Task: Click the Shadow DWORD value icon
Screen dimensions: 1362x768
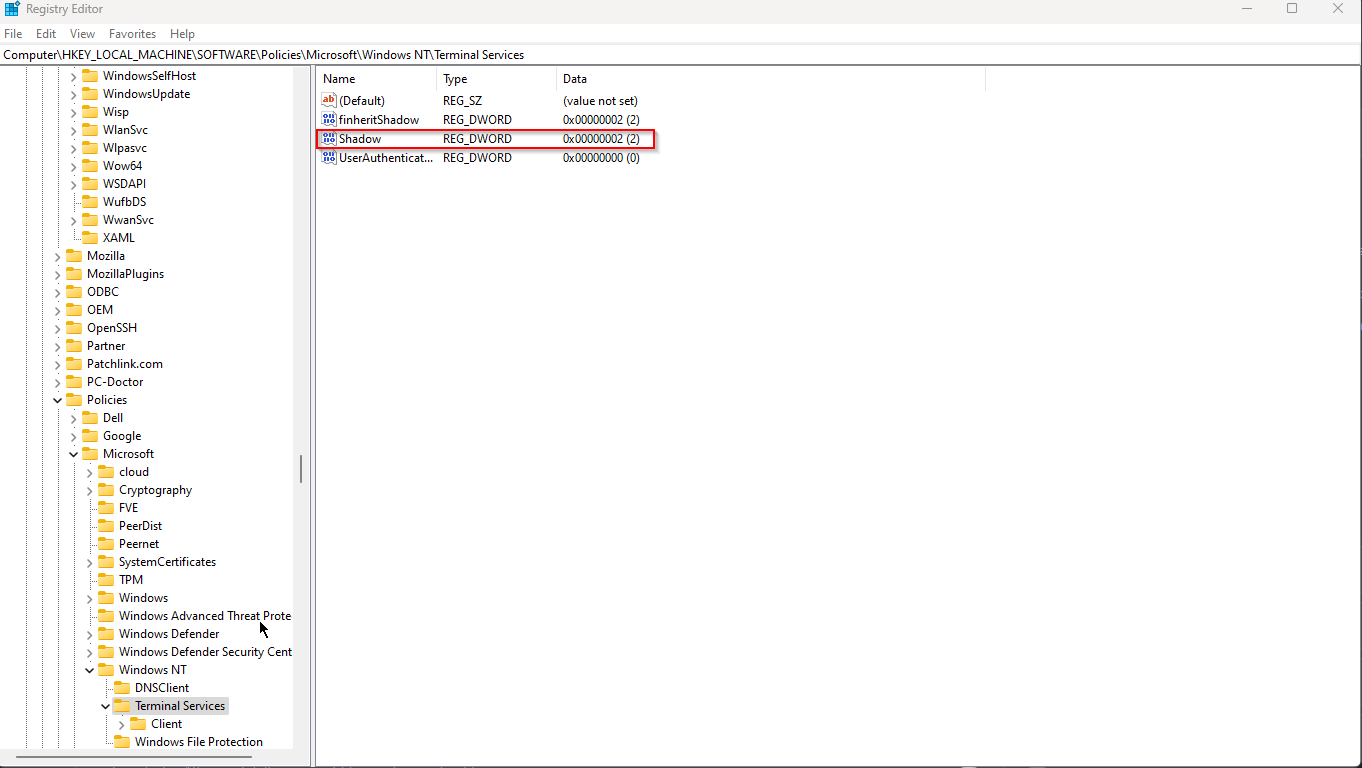Action: coord(329,139)
